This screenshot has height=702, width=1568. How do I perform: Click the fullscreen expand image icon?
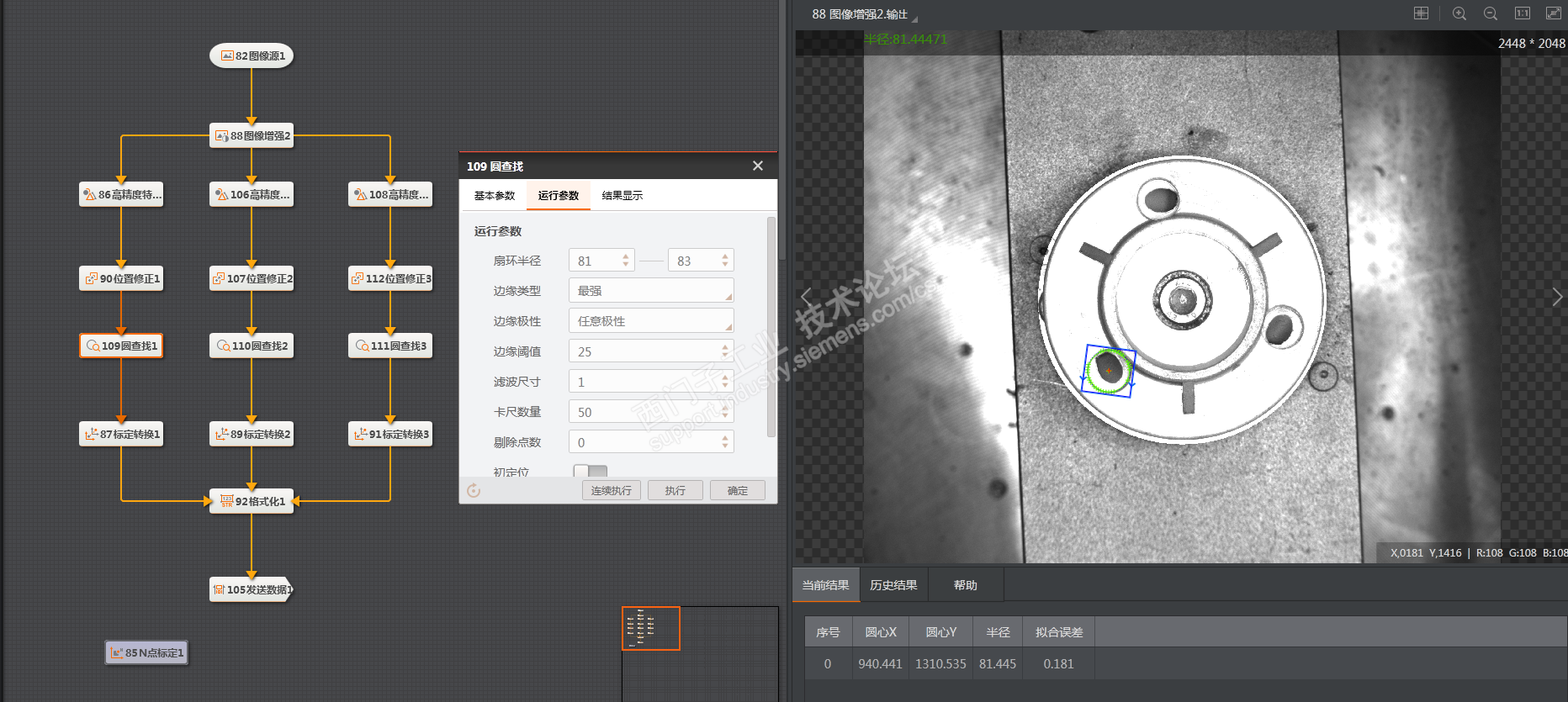tap(1554, 13)
